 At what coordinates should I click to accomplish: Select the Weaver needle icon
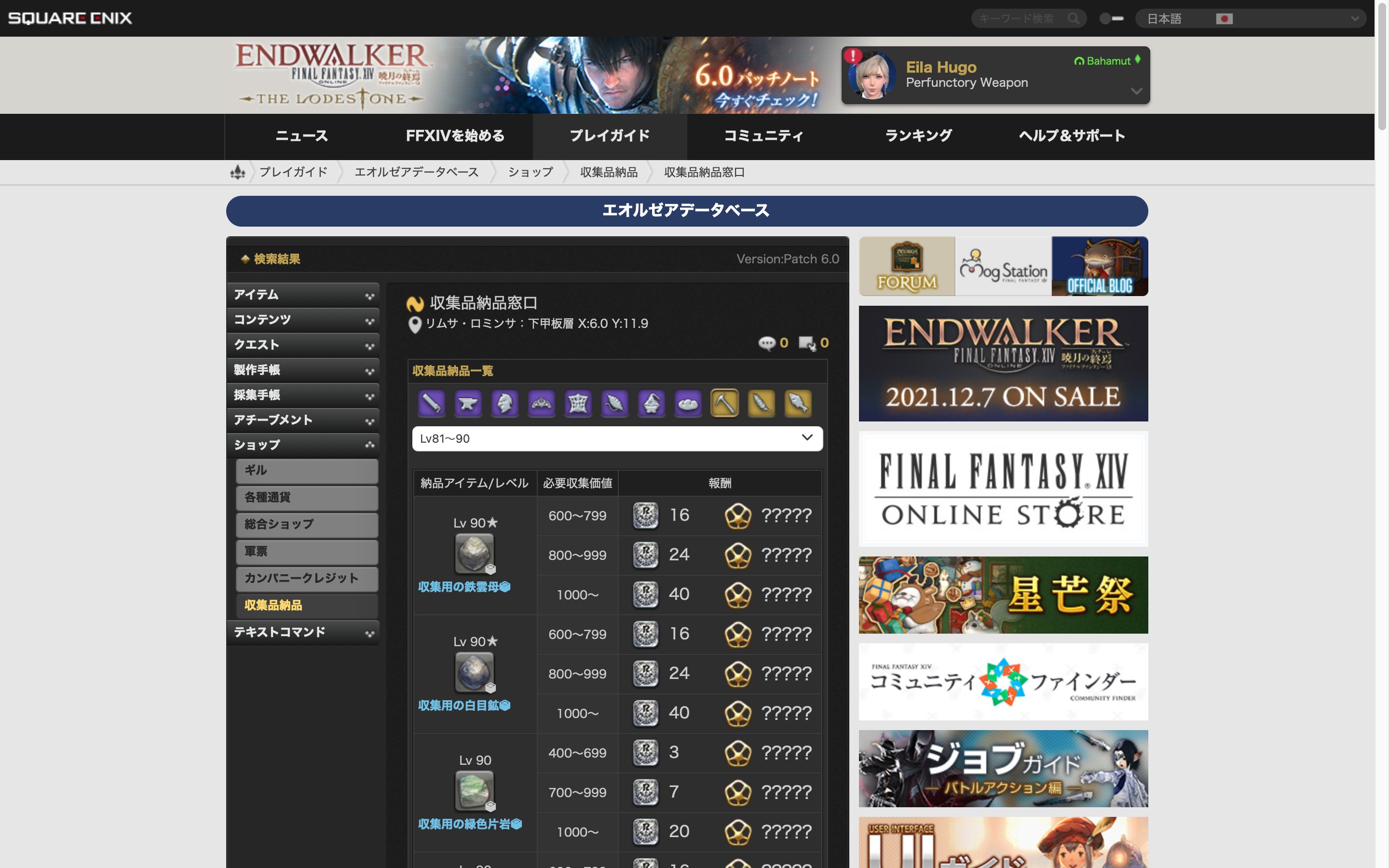[615, 403]
